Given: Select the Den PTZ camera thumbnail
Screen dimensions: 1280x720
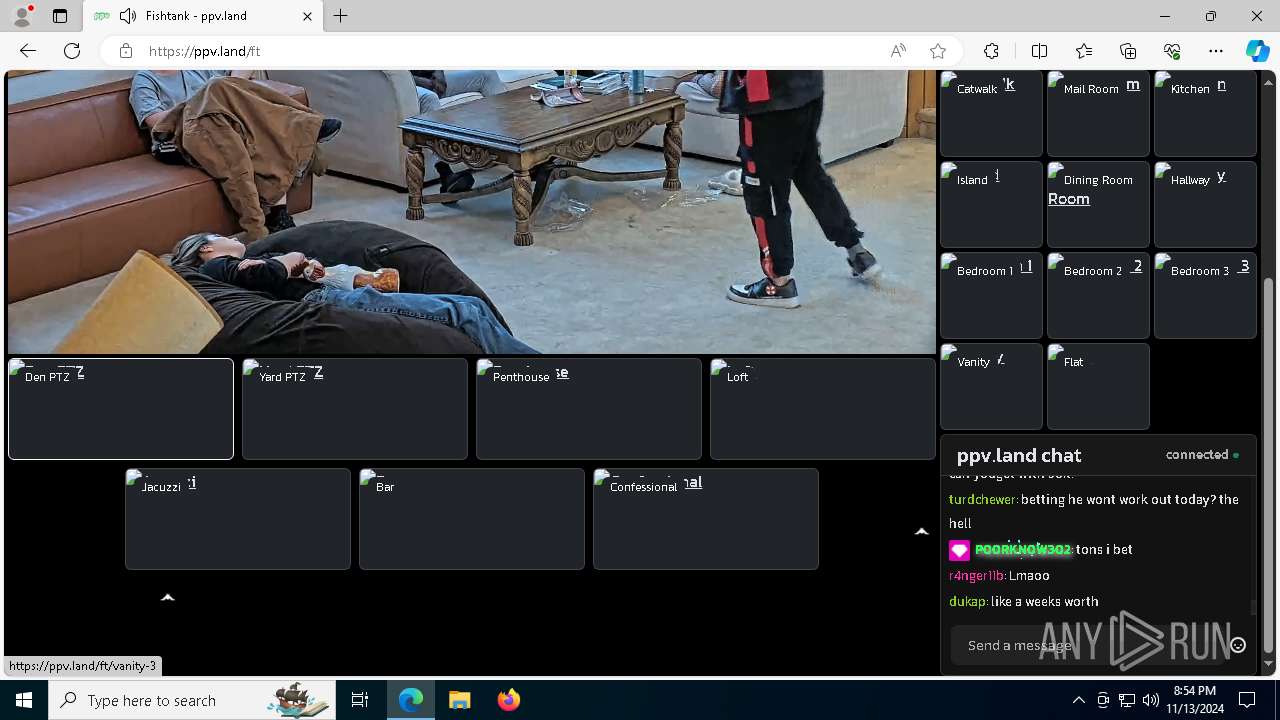Looking at the screenshot, I should point(121,409).
